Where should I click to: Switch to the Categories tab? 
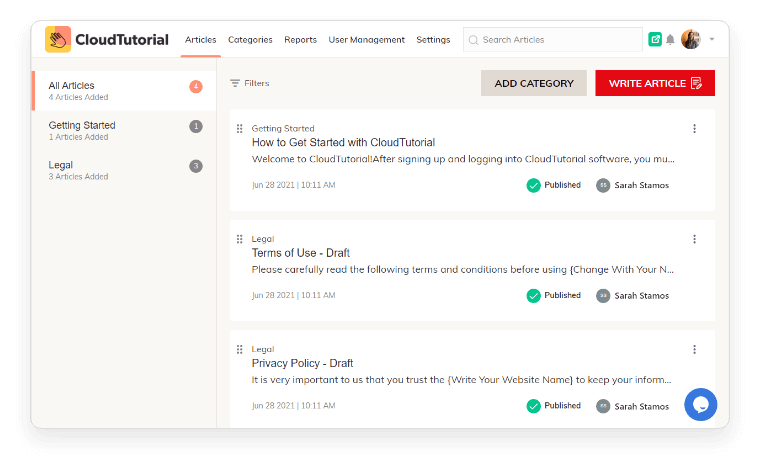(x=250, y=40)
